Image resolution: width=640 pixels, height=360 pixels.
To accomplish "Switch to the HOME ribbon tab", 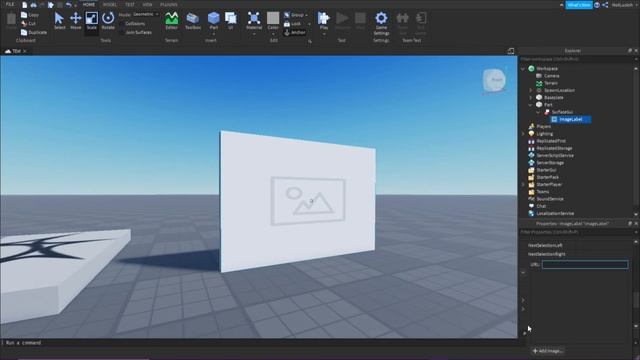I will click(89, 4).
